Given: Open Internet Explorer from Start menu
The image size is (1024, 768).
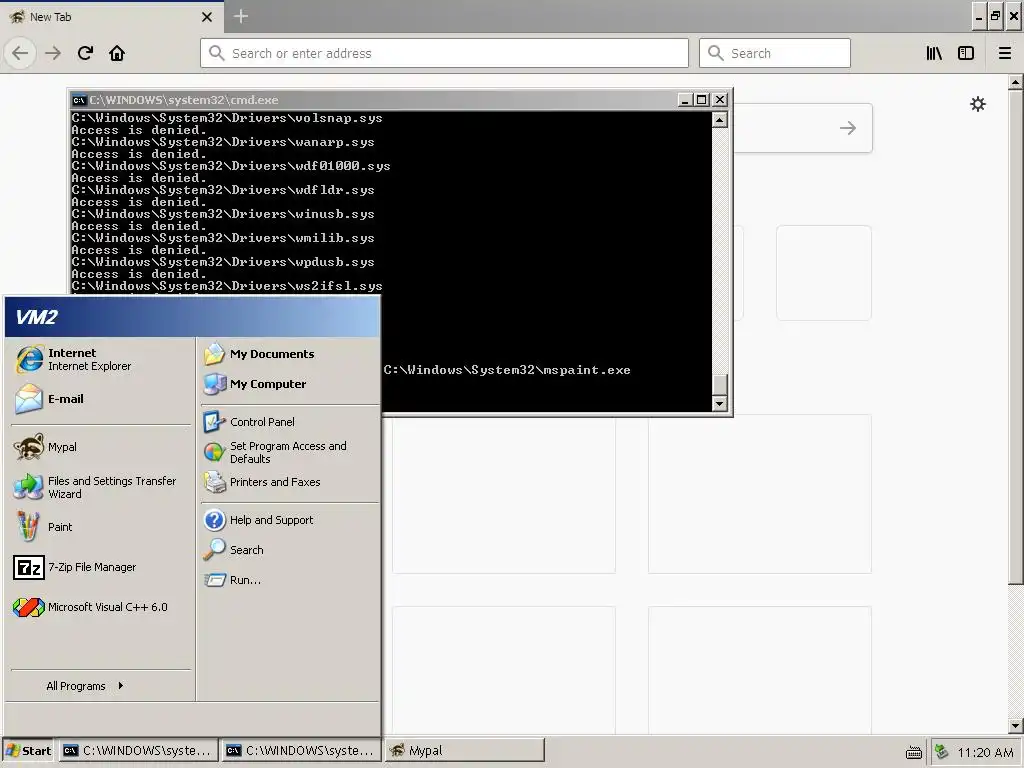Looking at the screenshot, I should click(x=101, y=359).
